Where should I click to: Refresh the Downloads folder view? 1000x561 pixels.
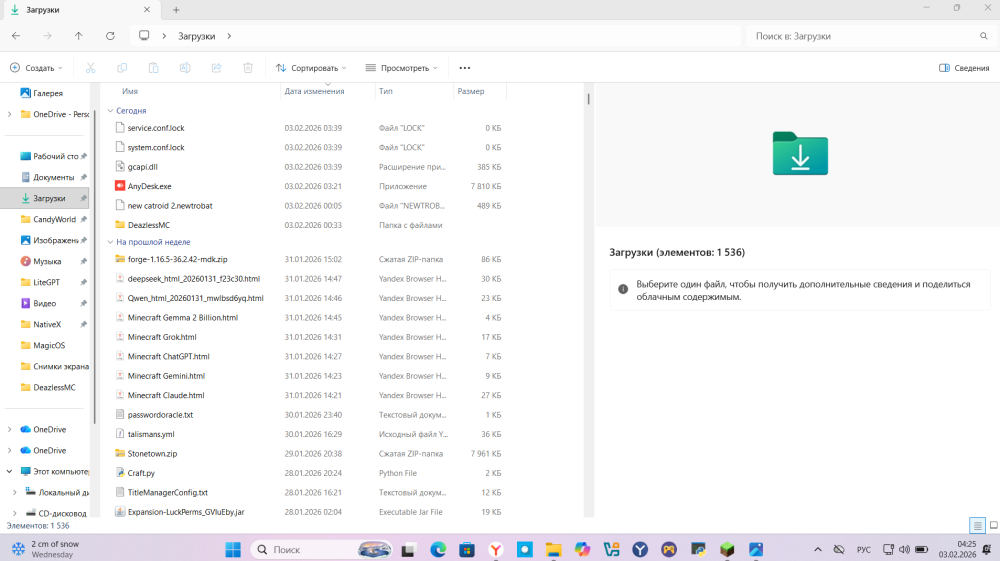pos(110,36)
